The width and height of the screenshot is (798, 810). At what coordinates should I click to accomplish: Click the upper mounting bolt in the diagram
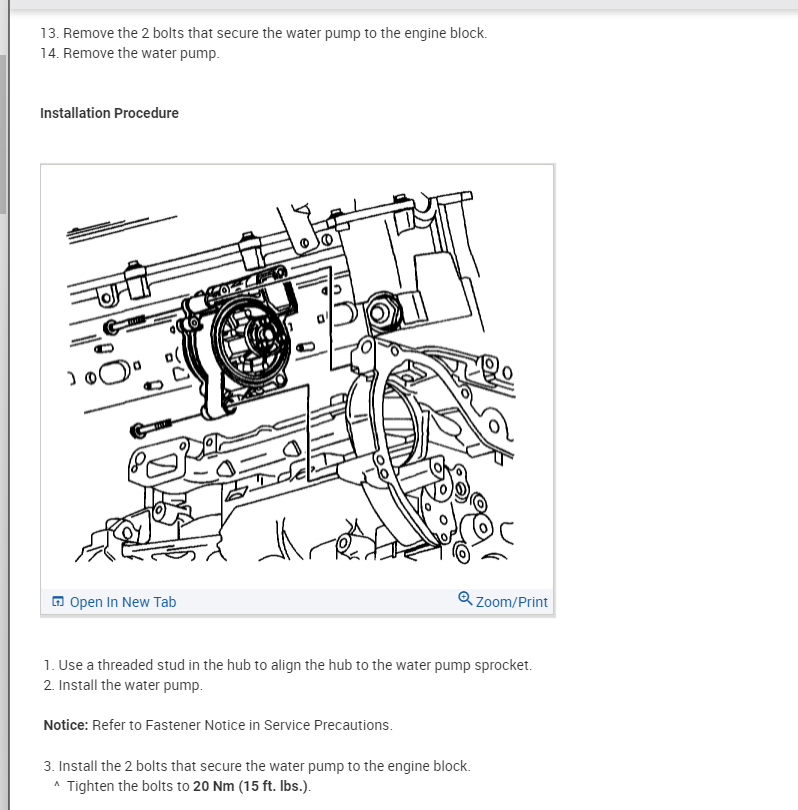127,324
